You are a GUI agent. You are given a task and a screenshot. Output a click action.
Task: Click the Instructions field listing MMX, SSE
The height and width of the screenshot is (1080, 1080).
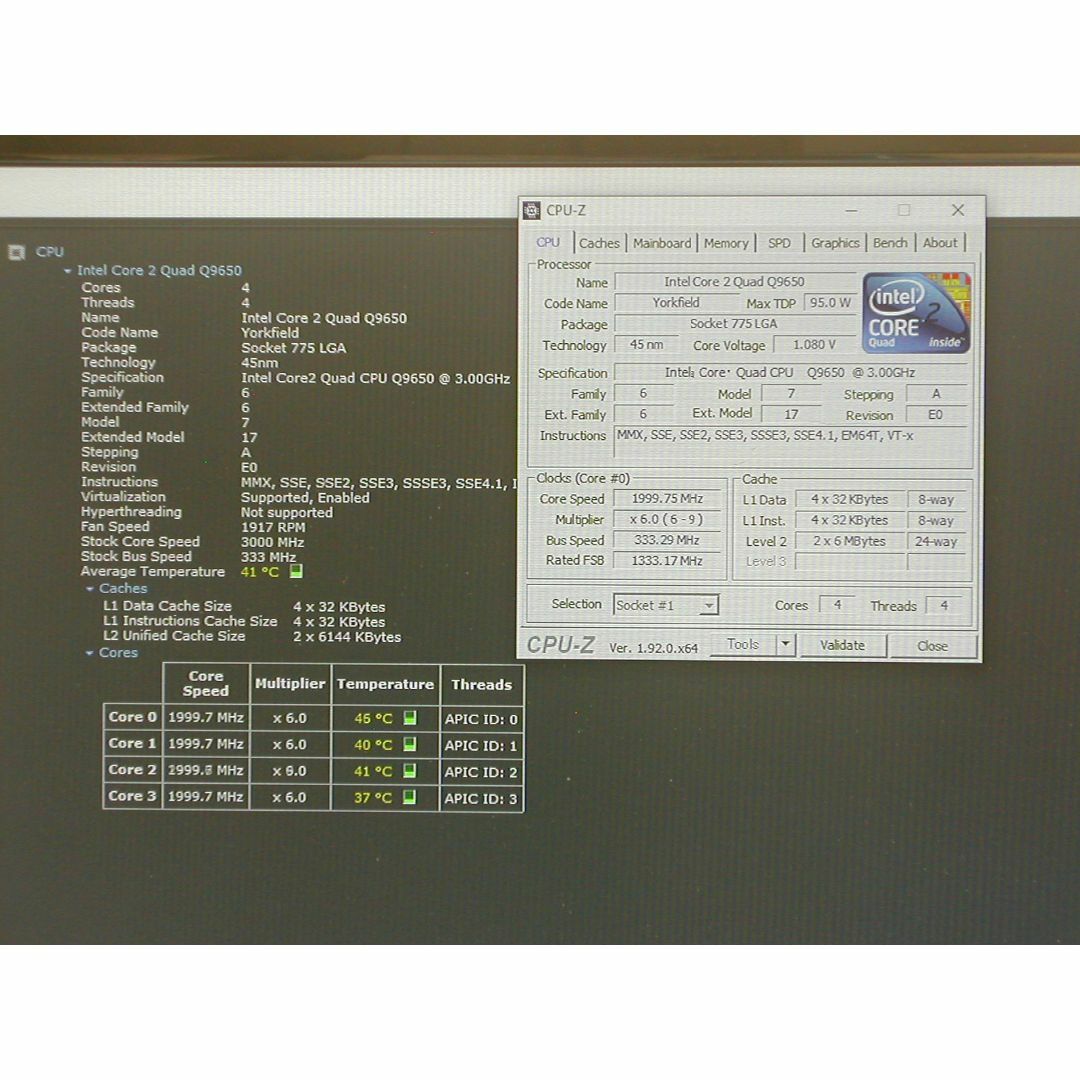[x=790, y=441]
